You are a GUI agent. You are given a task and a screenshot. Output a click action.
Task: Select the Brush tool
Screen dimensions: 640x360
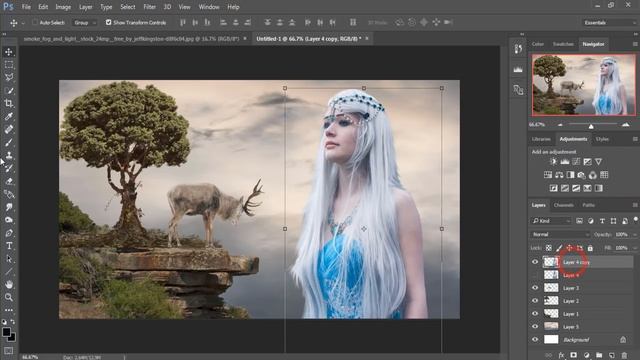(x=9, y=142)
